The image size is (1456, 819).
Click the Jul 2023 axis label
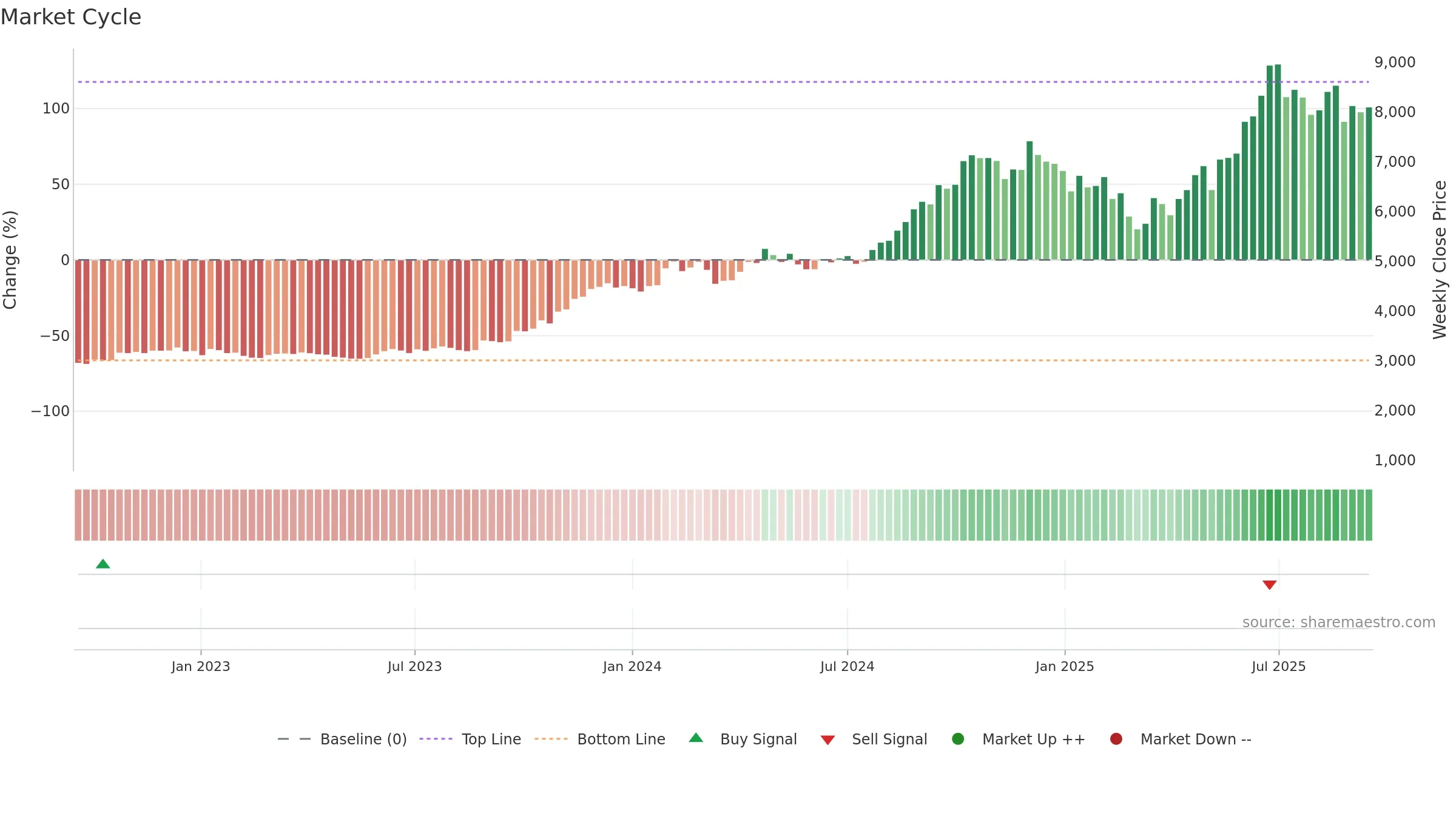pos(415,667)
